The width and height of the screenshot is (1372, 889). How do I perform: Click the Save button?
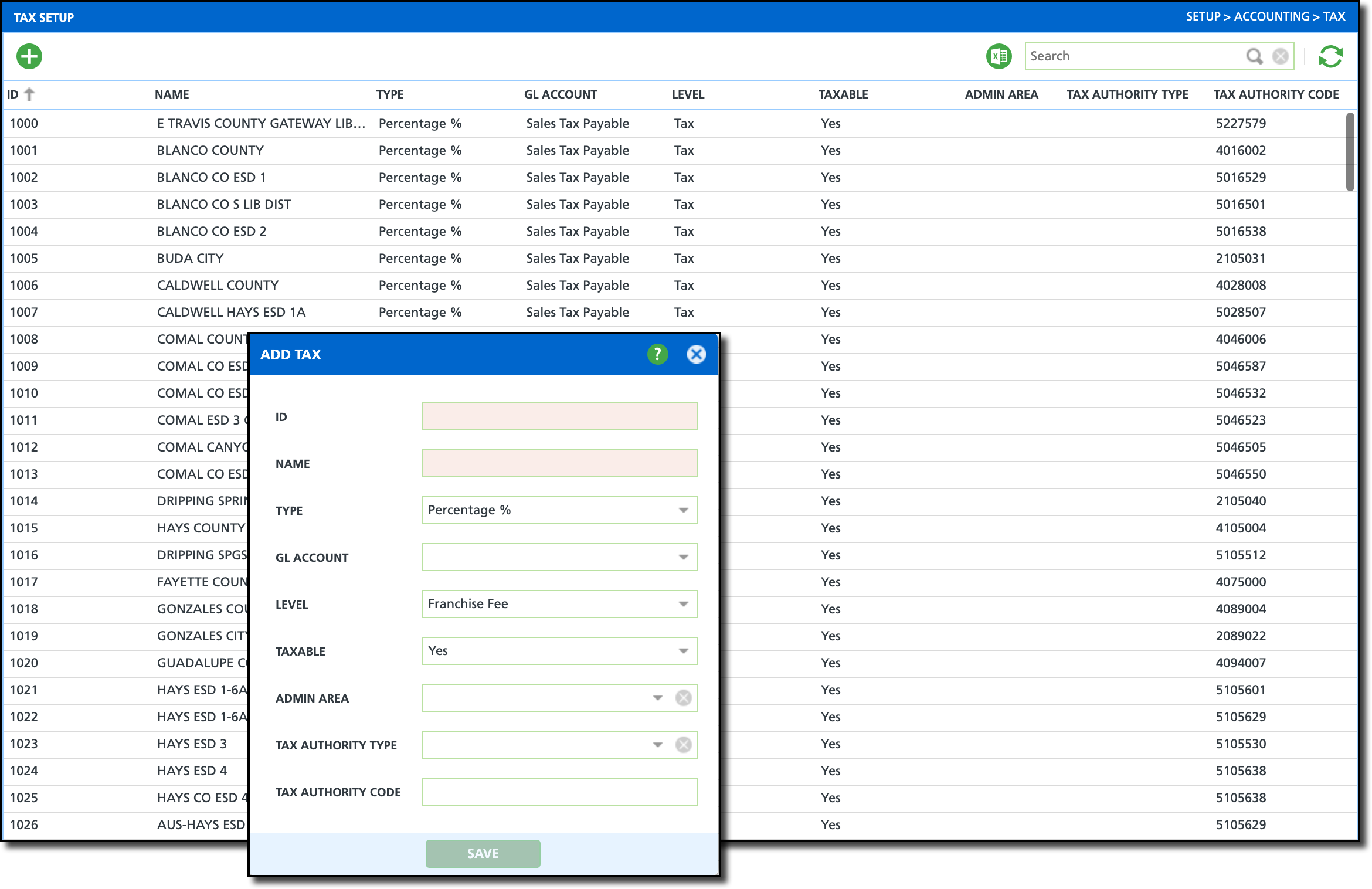tap(483, 853)
